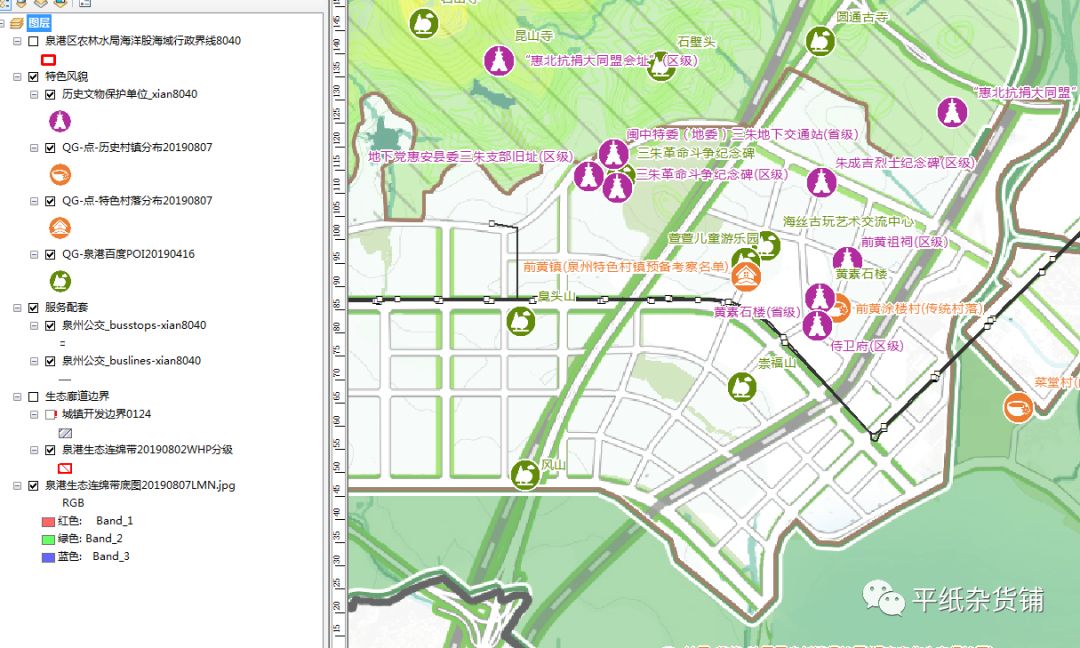The image size is (1080, 648).
Task: Select layer name 城镇开发边界0124
Action: (x=106, y=414)
